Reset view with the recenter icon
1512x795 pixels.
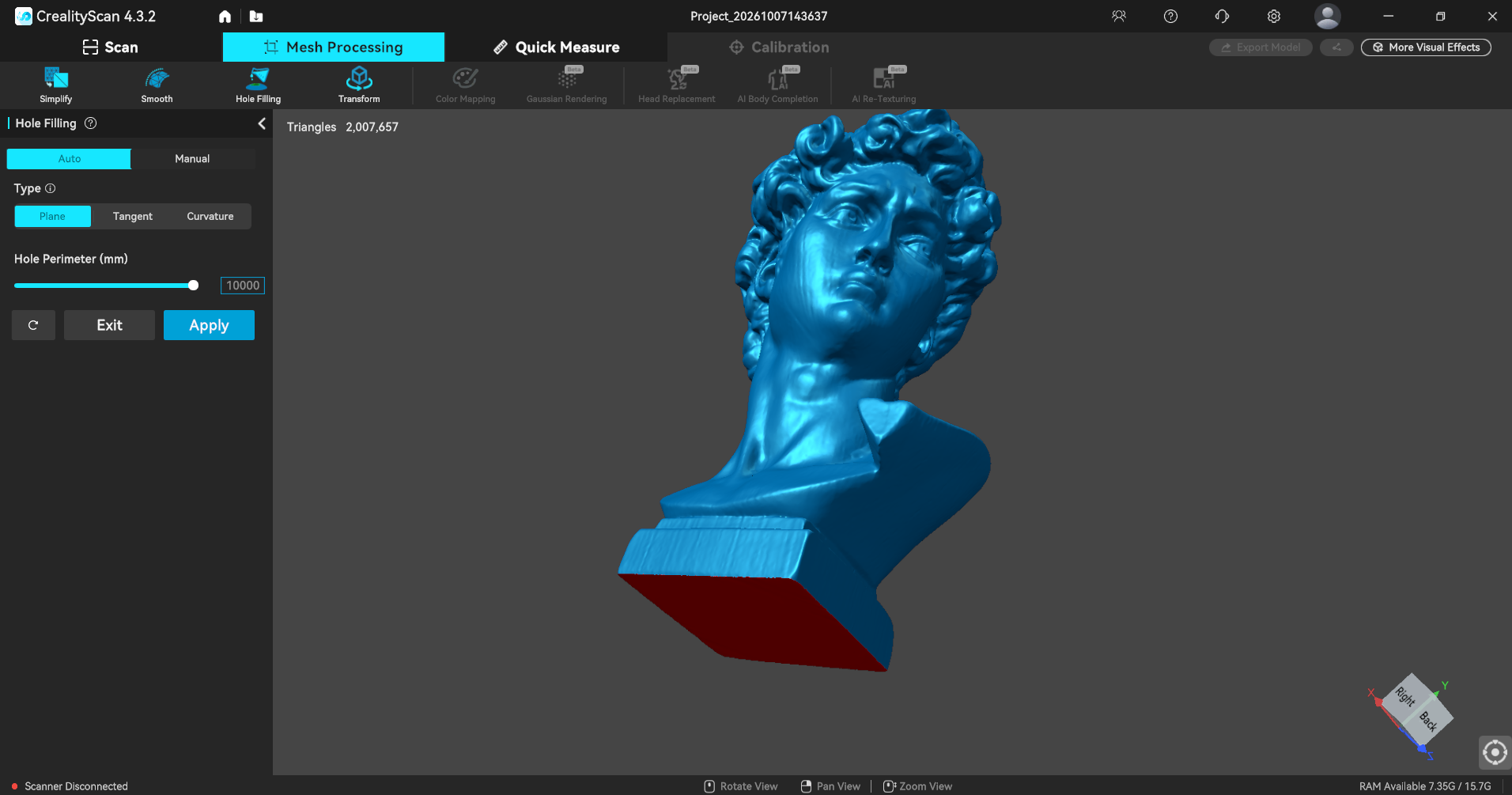[1495, 751]
